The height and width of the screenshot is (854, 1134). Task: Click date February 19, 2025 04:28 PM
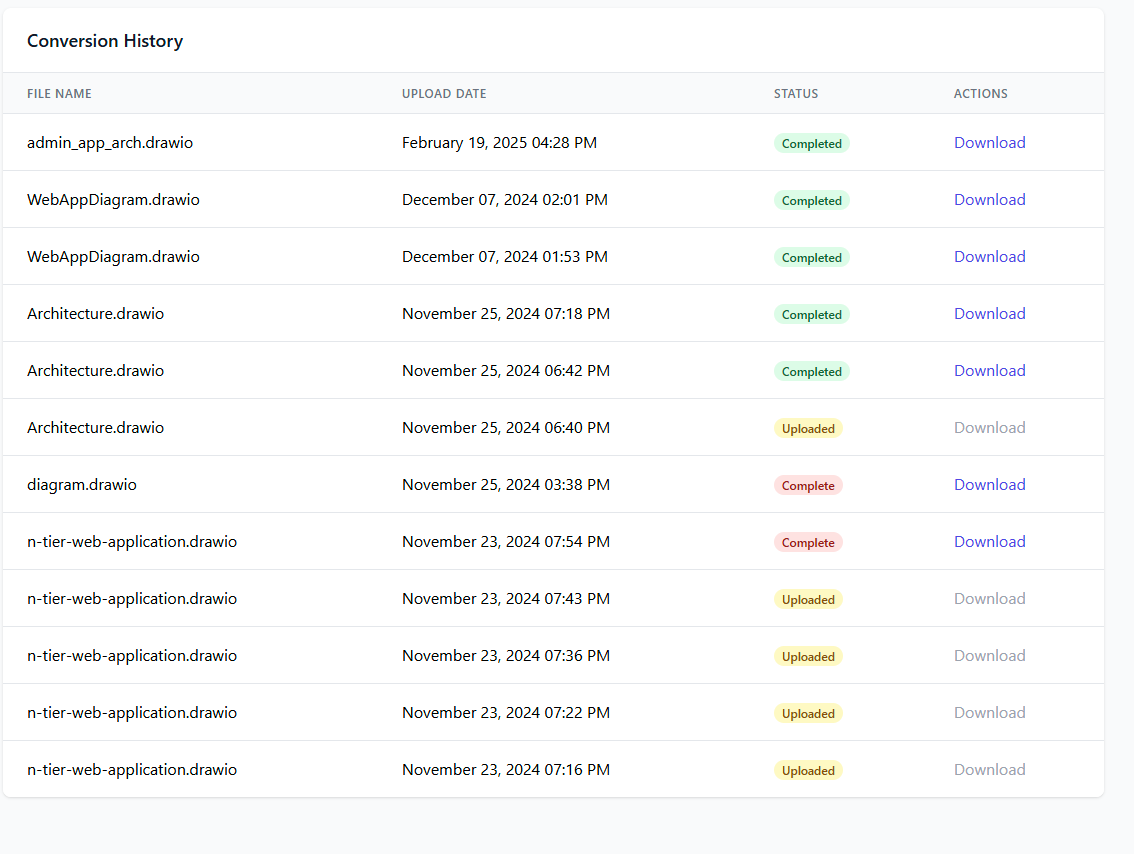499,142
